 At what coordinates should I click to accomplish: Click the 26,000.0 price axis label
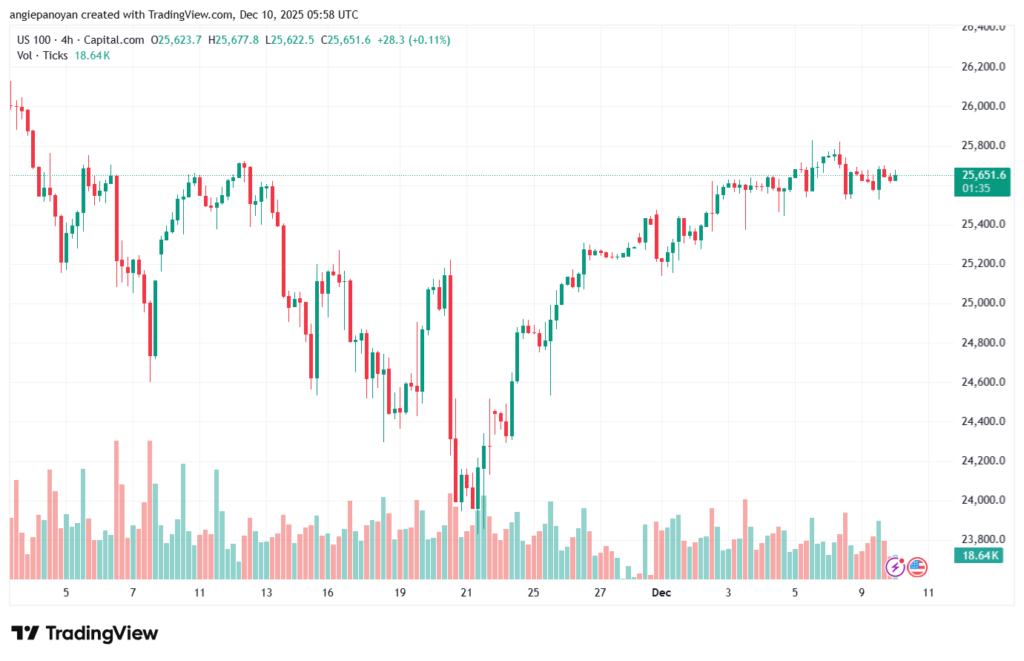(977, 106)
